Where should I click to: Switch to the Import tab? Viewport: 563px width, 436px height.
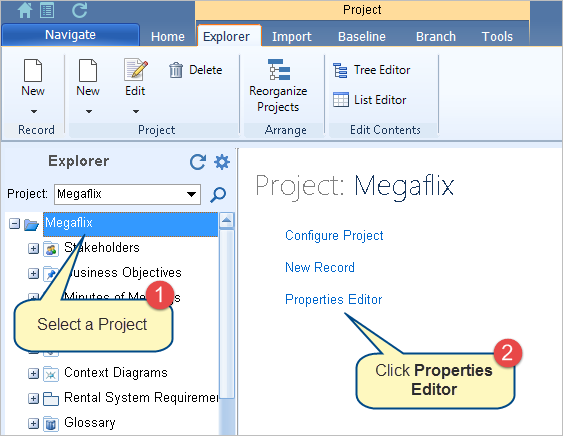292,36
